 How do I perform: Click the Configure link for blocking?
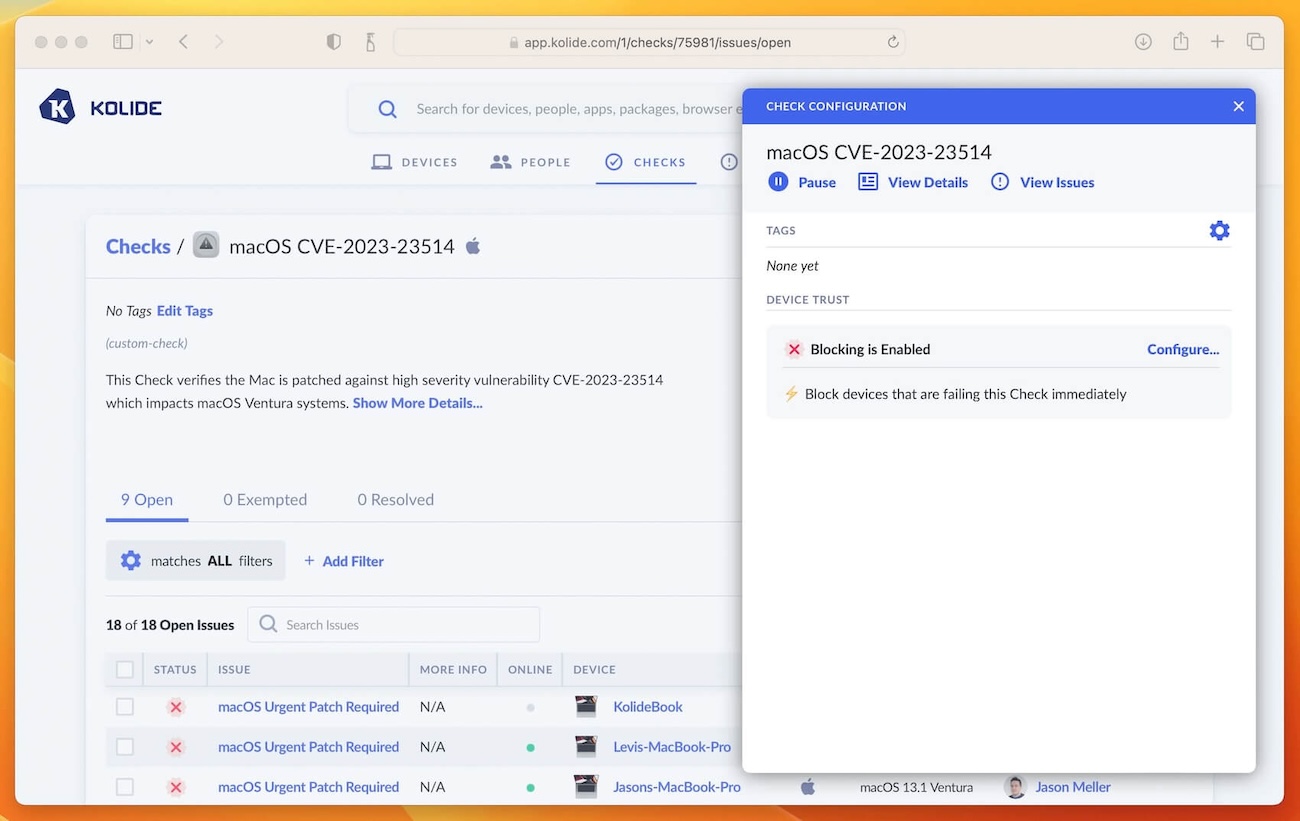(x=1183, y=349)
